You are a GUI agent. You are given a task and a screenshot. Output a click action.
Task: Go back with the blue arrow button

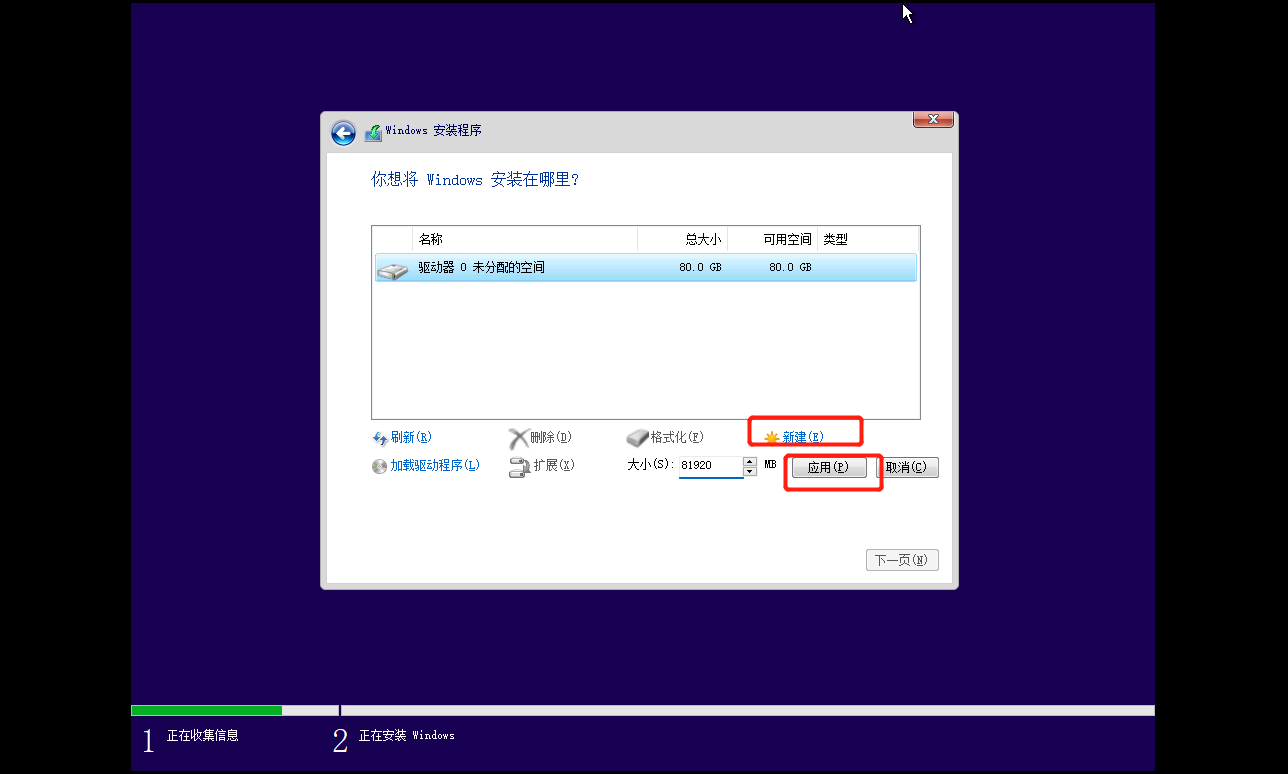343,133
